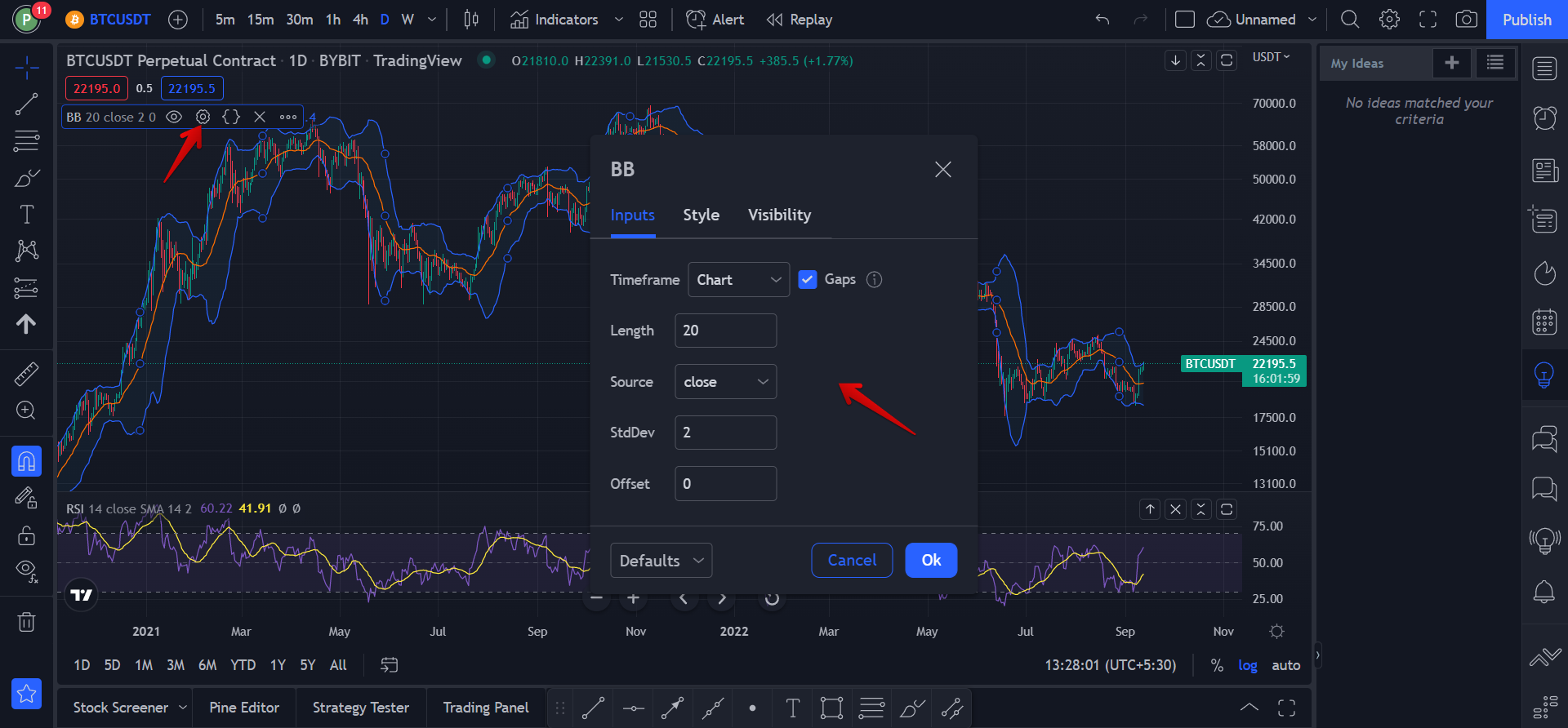Start bar Replay mode
The image size is (1568, 728).
pos(800,20)
